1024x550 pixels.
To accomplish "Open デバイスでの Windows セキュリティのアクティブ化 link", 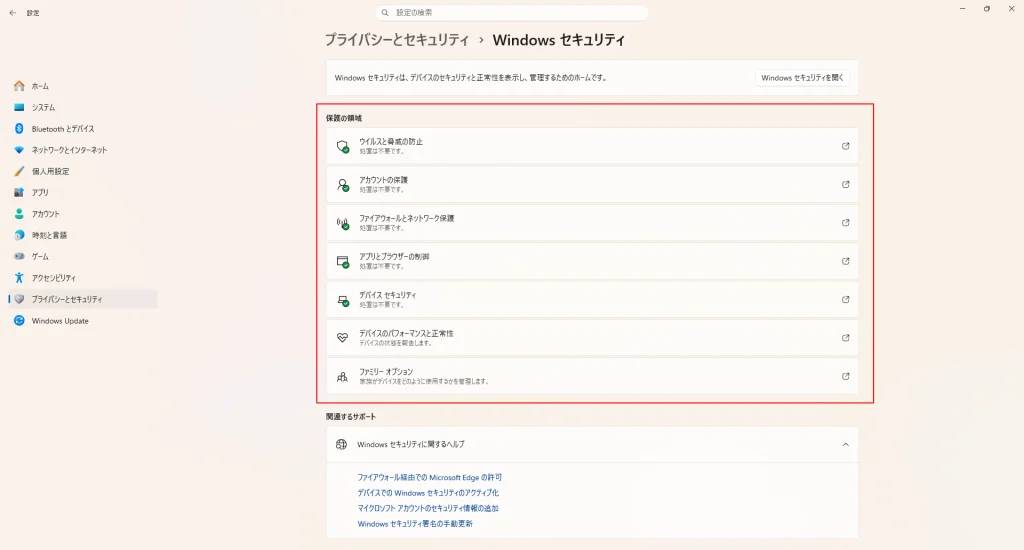I will pyautogui.click(x=428, y=493).
